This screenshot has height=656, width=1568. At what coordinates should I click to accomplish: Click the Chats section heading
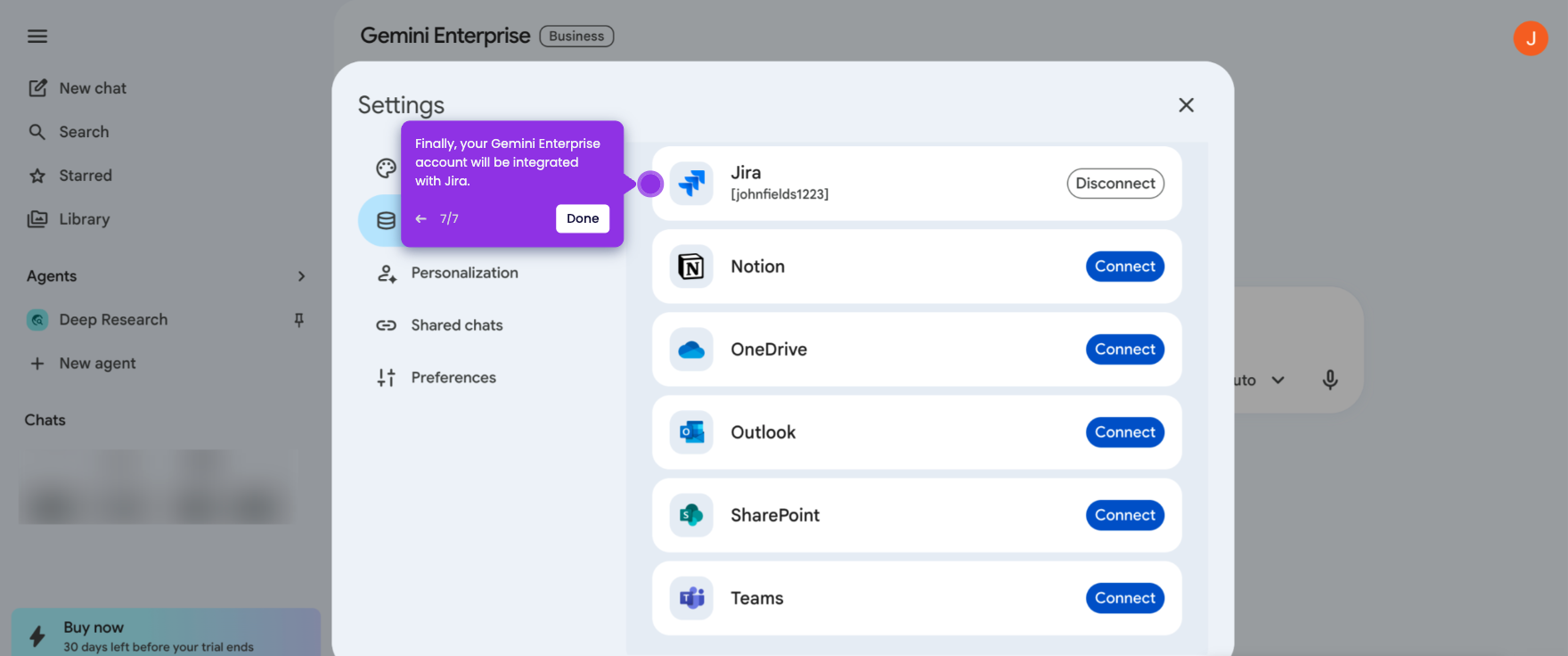click(45, 420)
